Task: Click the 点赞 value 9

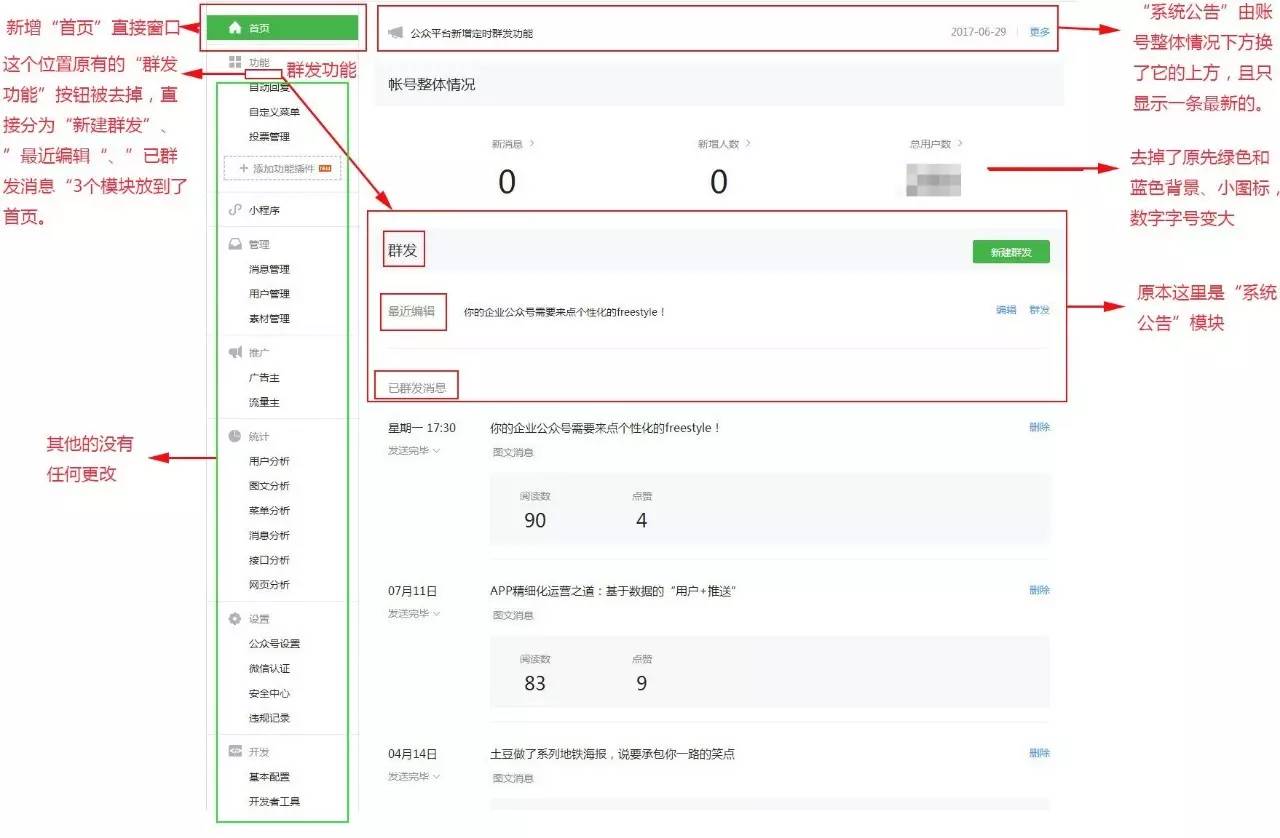Action: (x=641, y=683)
